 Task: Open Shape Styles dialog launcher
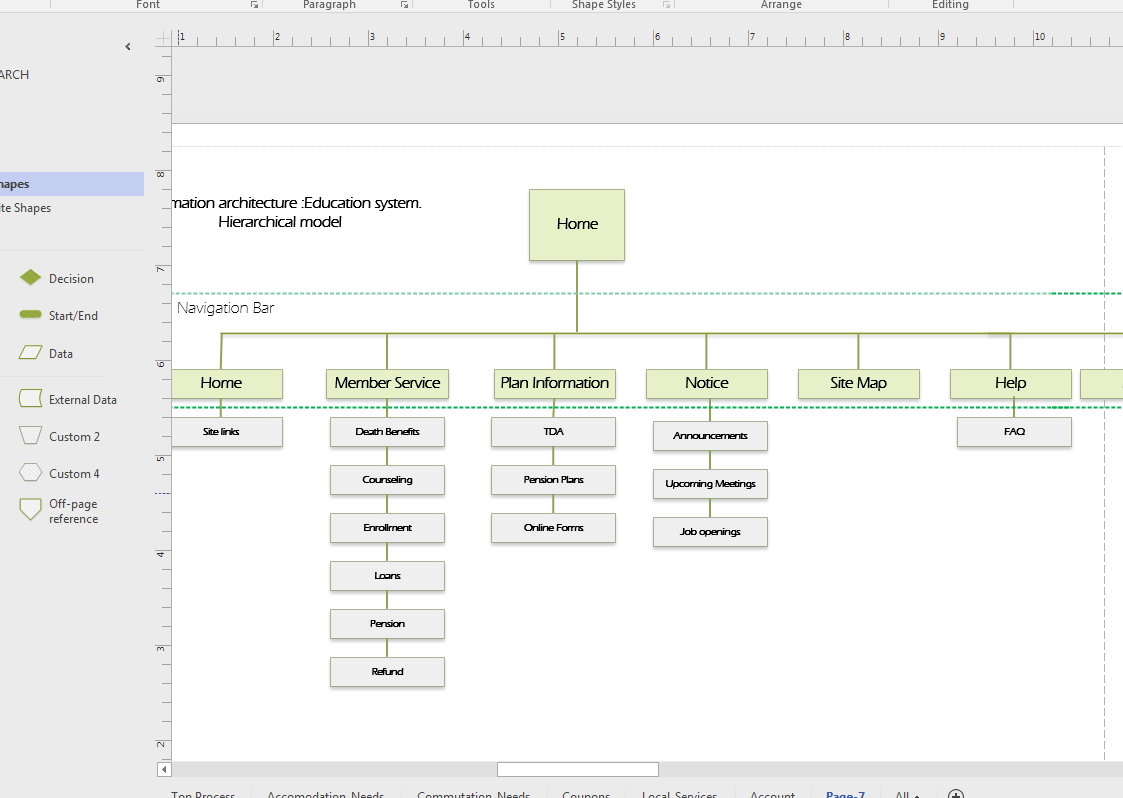[x=666, y=5]
